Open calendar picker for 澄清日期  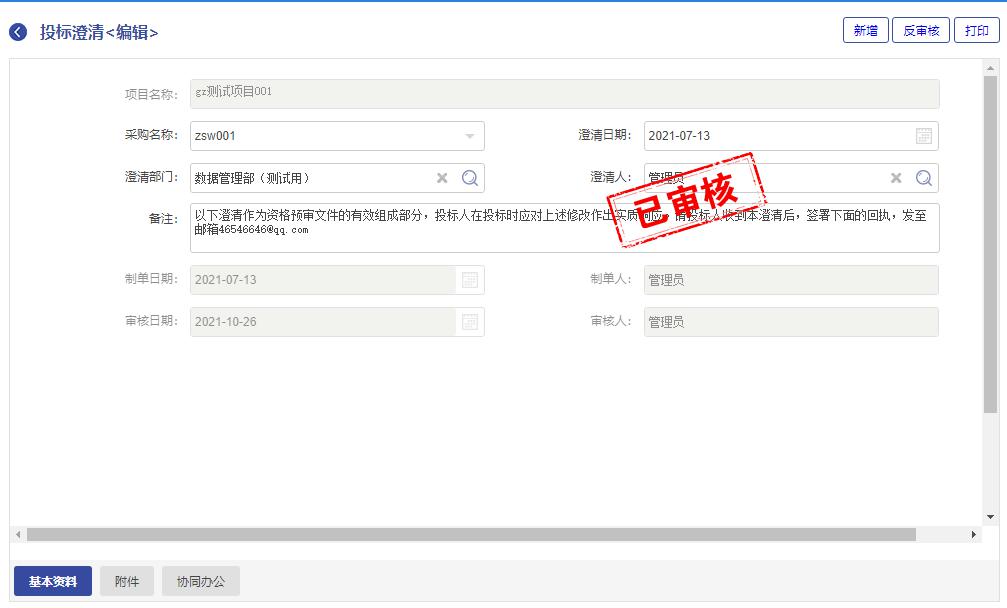point(924,136)
